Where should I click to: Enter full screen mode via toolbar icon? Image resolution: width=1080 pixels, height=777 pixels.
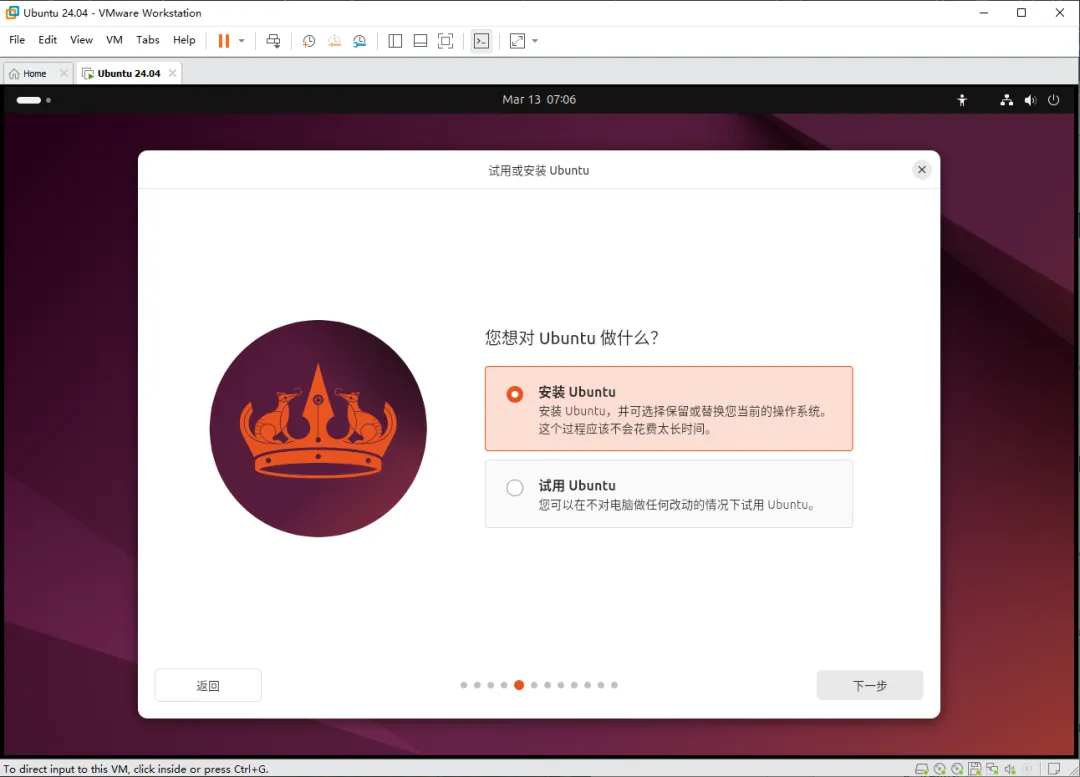(x=446, y=41)
